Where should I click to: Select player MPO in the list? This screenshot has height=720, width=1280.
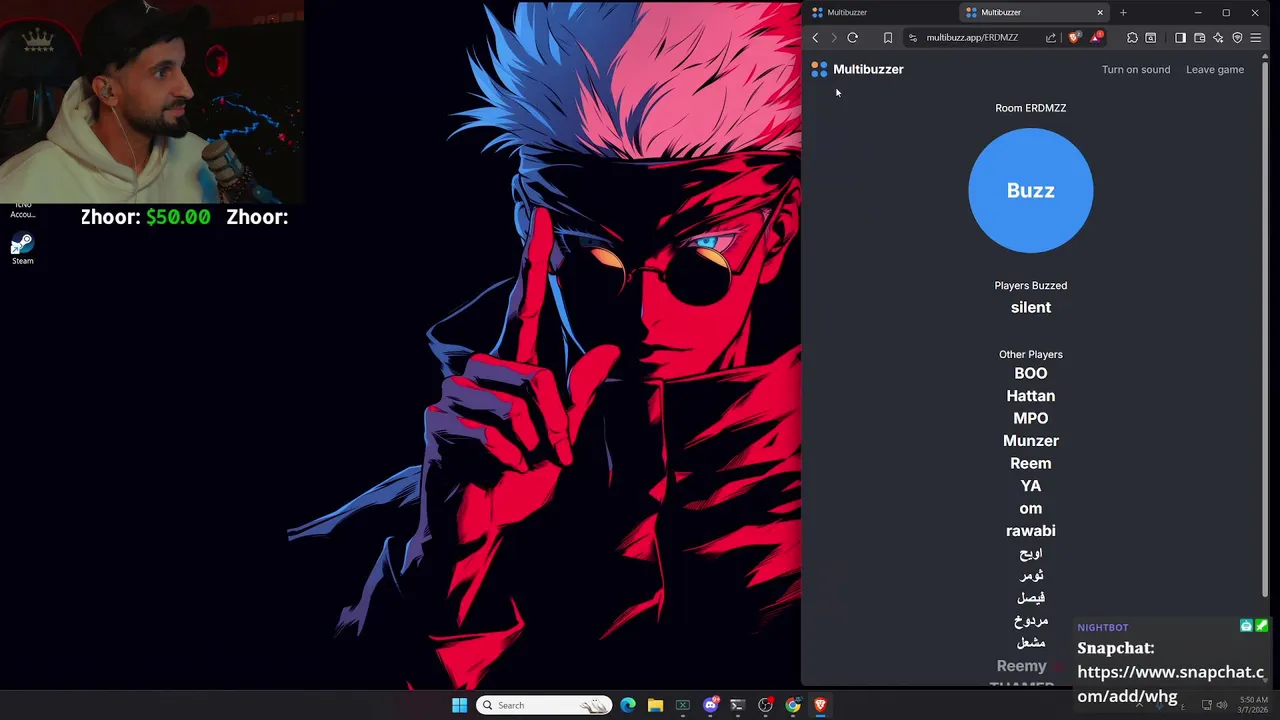[1030, 418]
